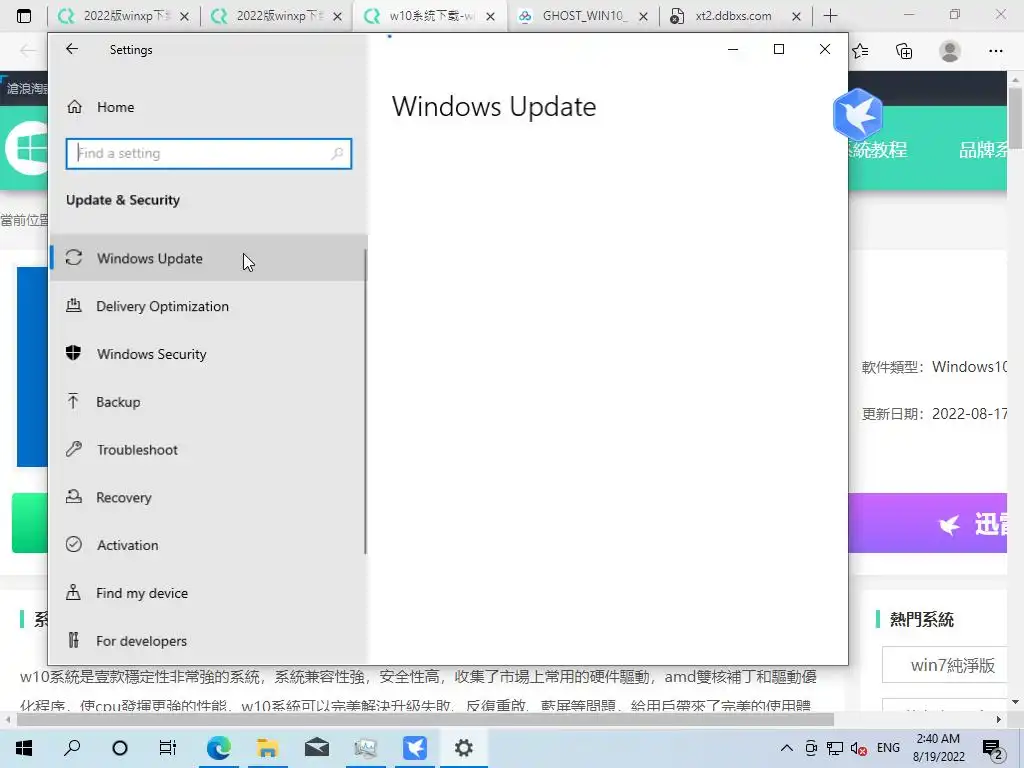Go back using Settings back arrow

[x=72, y=49]
